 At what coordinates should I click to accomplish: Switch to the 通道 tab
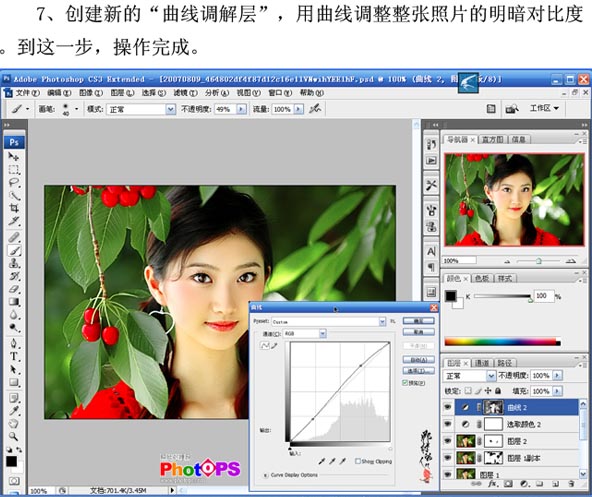click(482, 363)
